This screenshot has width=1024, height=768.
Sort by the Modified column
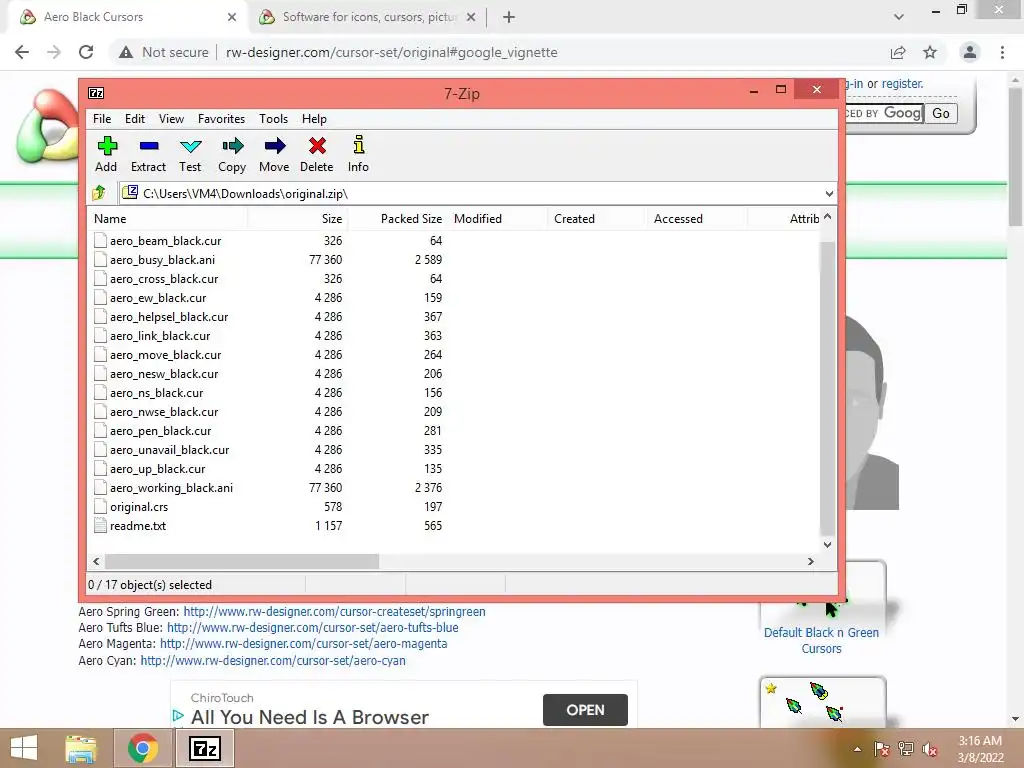click(x=497, y=219)
